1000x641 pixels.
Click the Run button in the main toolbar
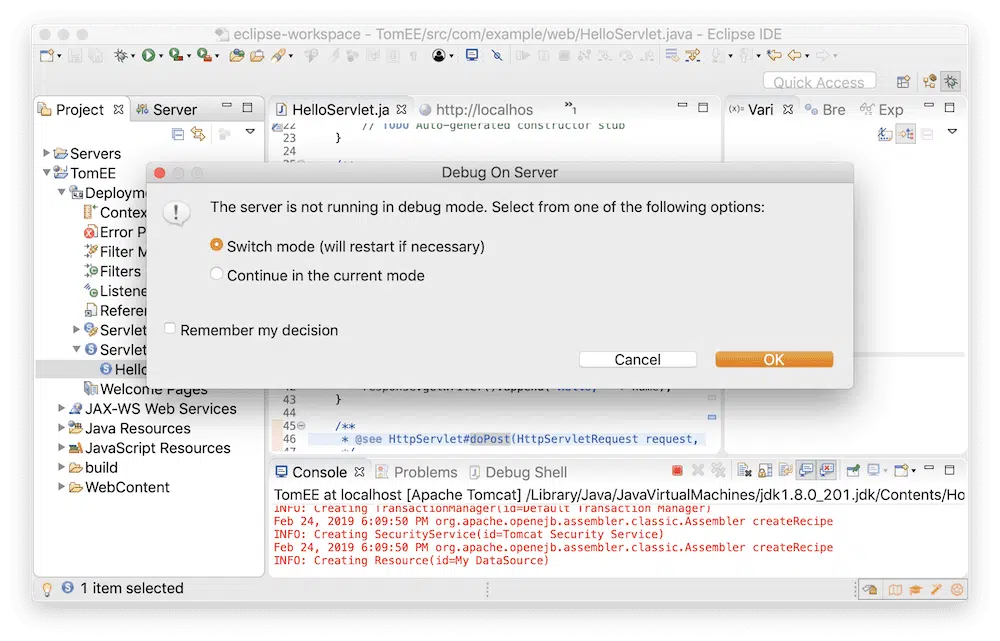(x=148, y=56)
